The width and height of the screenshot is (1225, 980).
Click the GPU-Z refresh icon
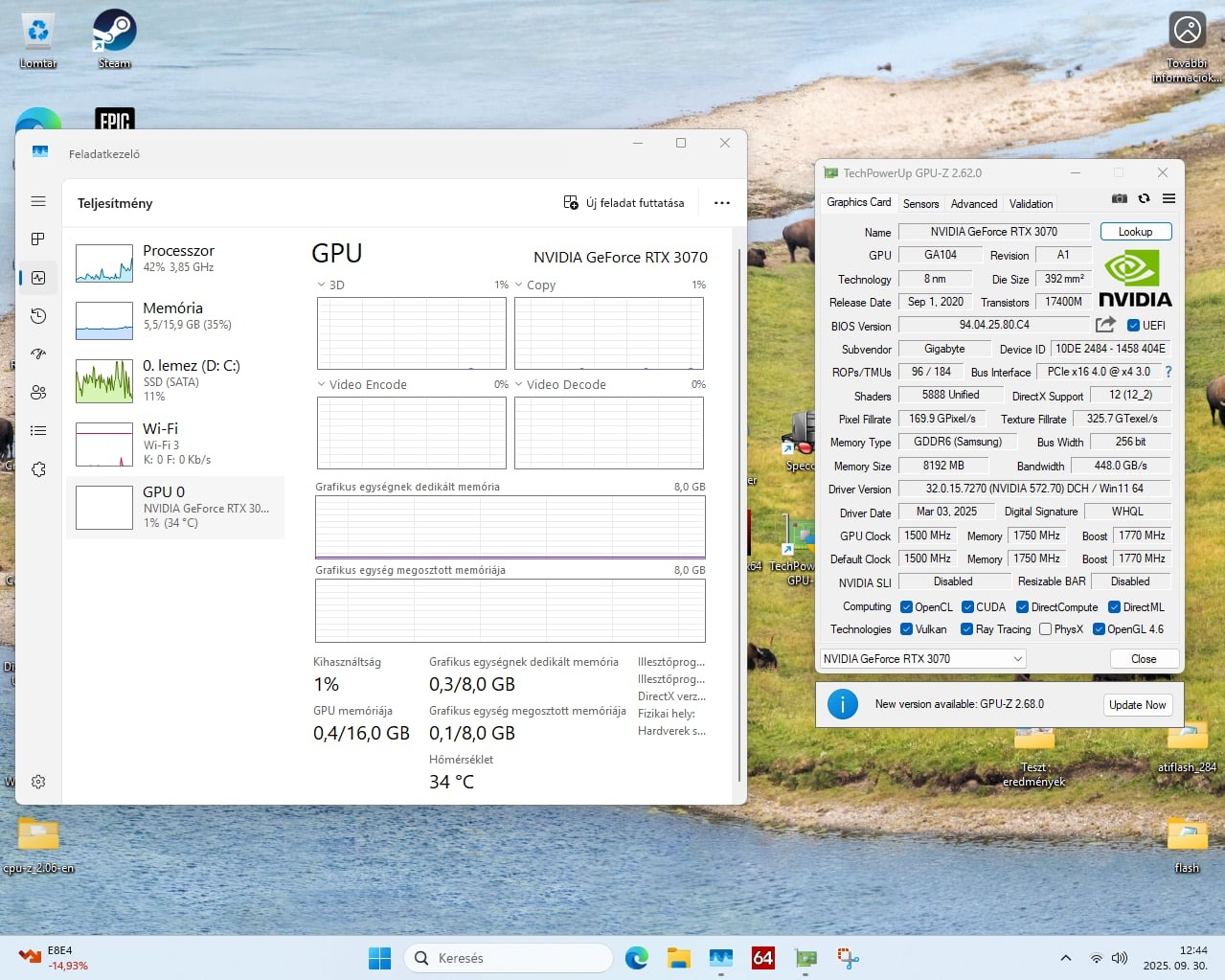pyautogui.click(x=1144, y=199)
